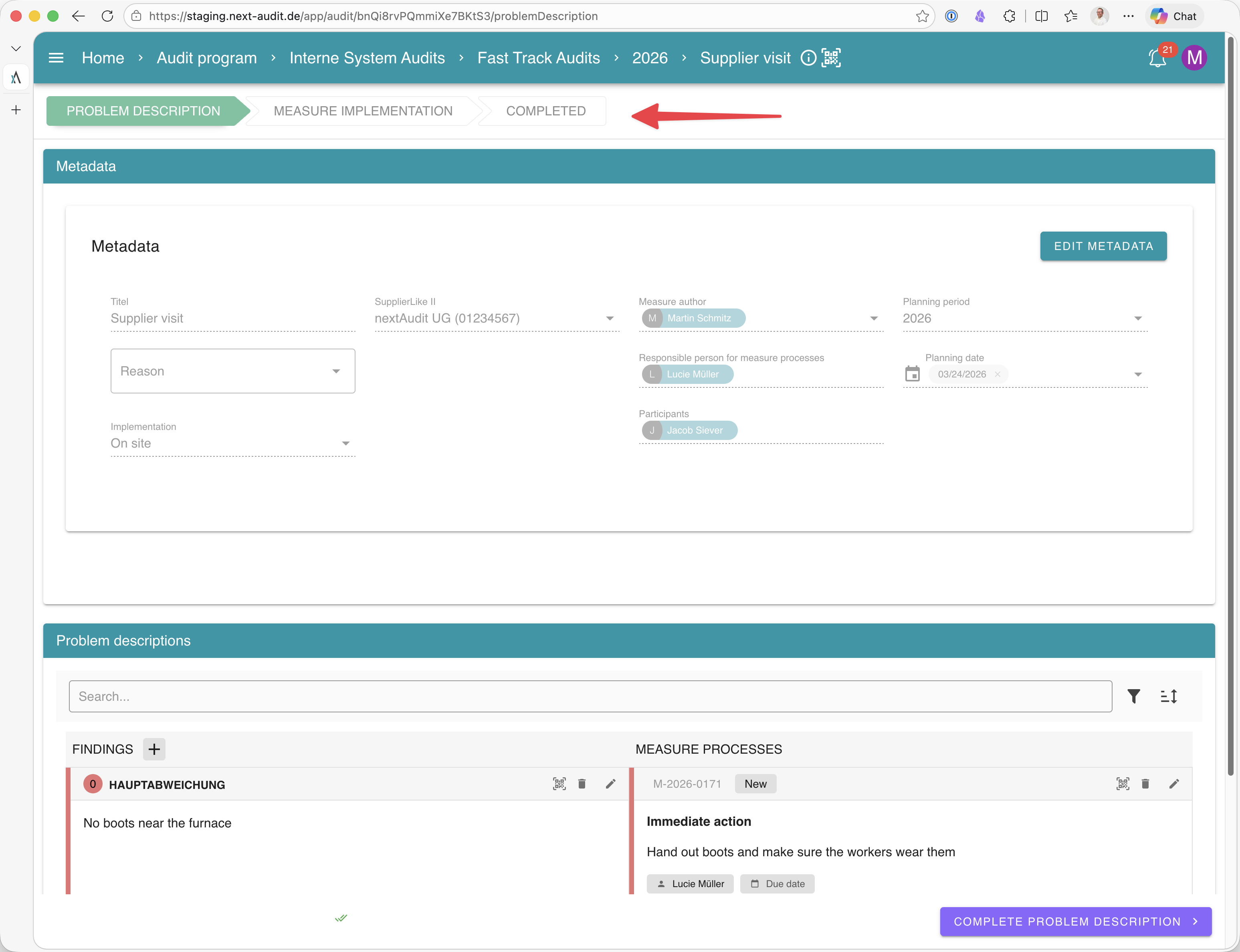This screenshot has height=952, width=1240.
Task: Remove the 03/24/2026 planning date chip
Action: pos(998,374)
